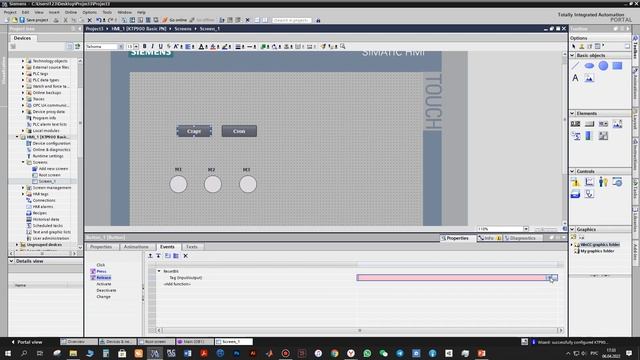This screenshot has width=640, height=360.
Task: Select the Button element
Action: (x=589, y=124)
